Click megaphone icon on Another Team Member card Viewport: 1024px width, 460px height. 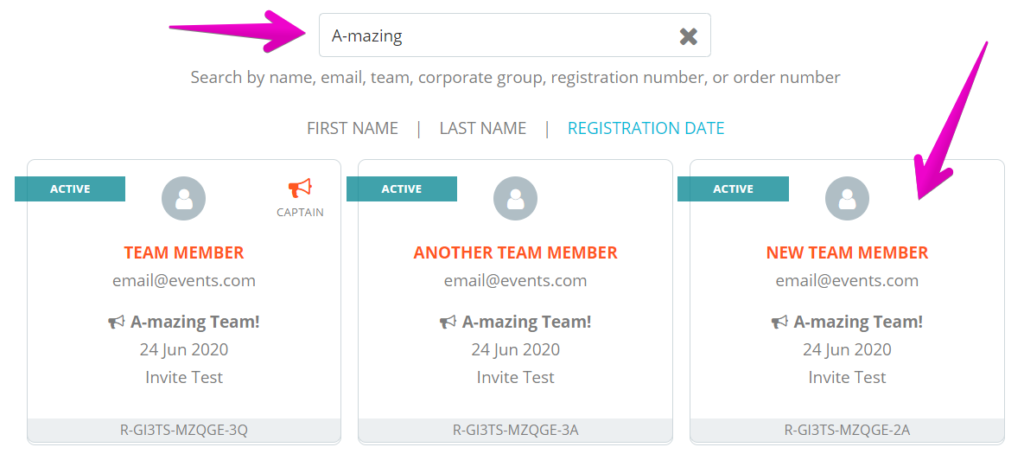point(448,321)
